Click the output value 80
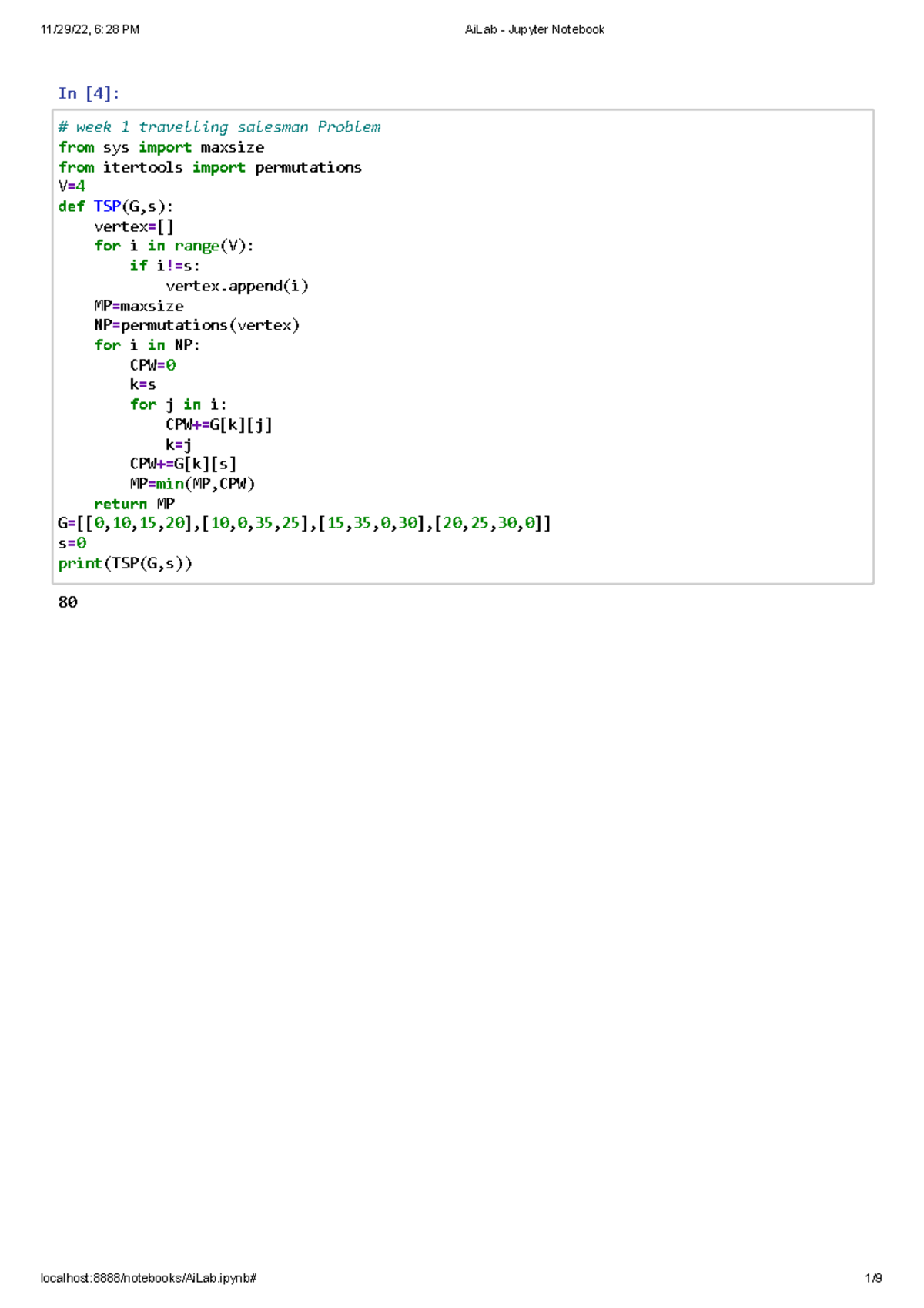Viewport: 924px width, 1308px height. click(x=68, y=602)
